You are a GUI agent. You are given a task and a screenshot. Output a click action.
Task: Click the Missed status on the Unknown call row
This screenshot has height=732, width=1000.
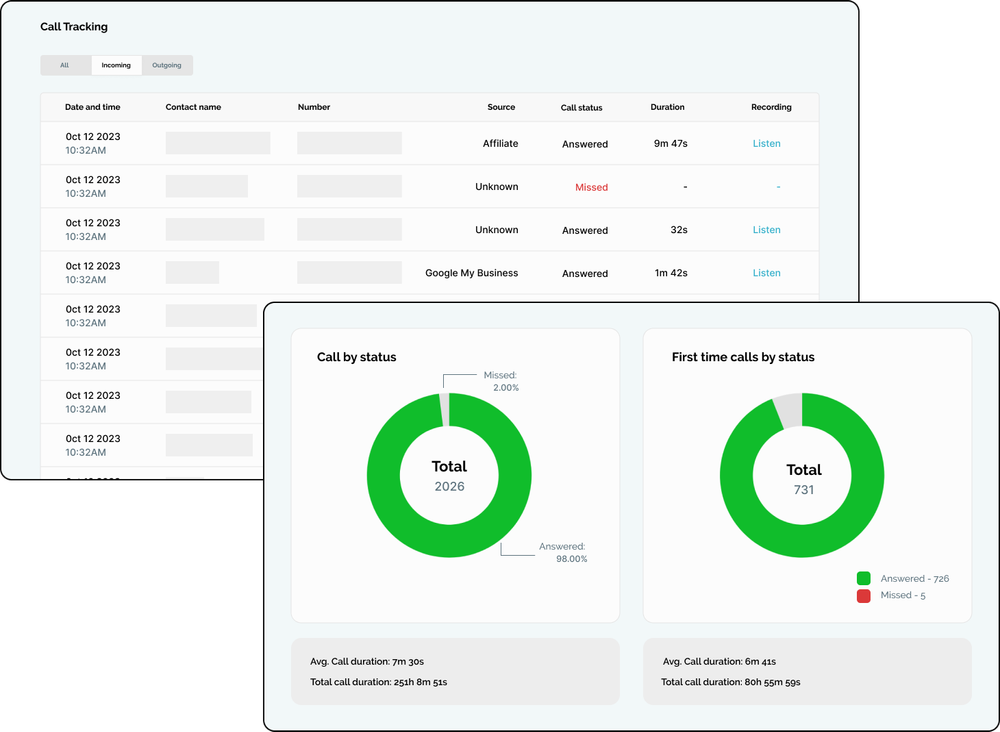[x=591, y=187]
